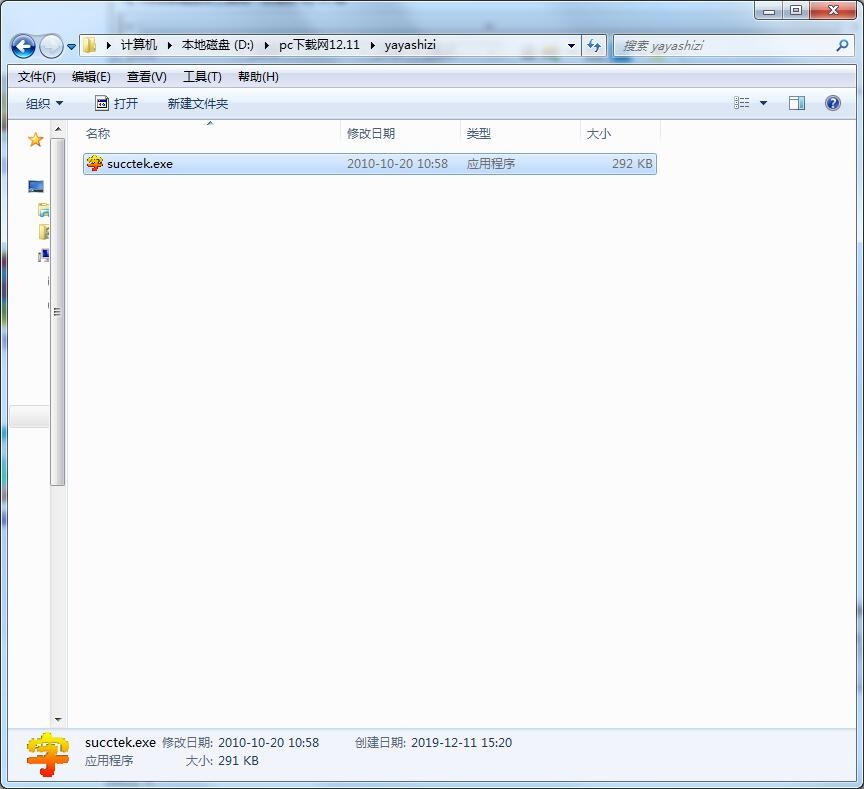Open the address bar history dropdown
This screenshot has height=789, width=864.
point(571,46)
